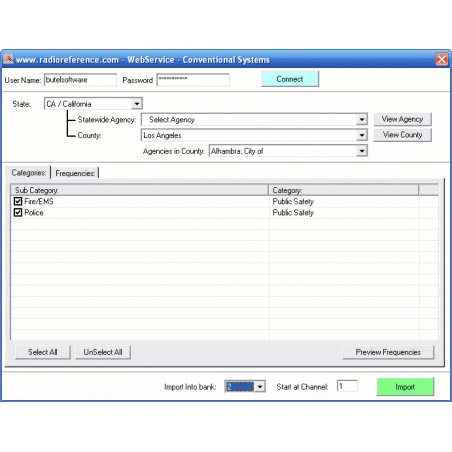Select the Fire/EMS row text
The height and width of the screenshot is (452, 452).
point(39,201)
